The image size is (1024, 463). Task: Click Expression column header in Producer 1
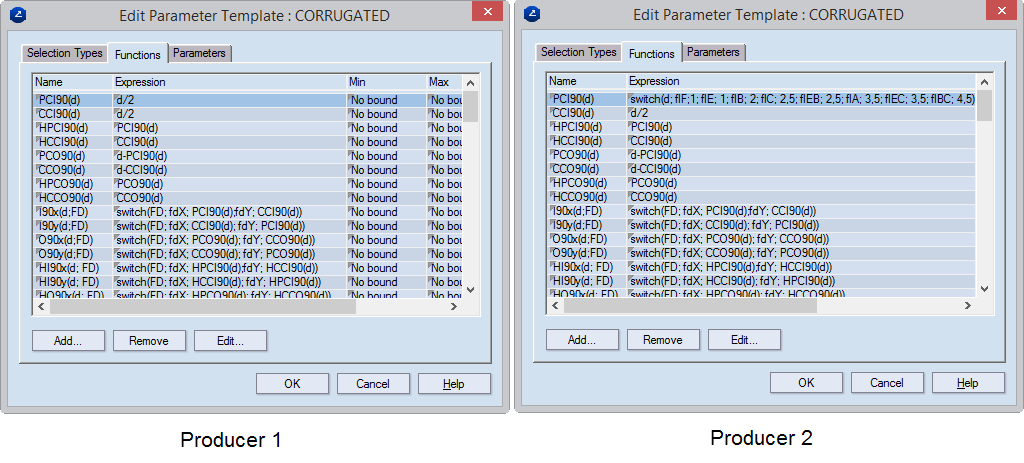[x=227, y=82]
